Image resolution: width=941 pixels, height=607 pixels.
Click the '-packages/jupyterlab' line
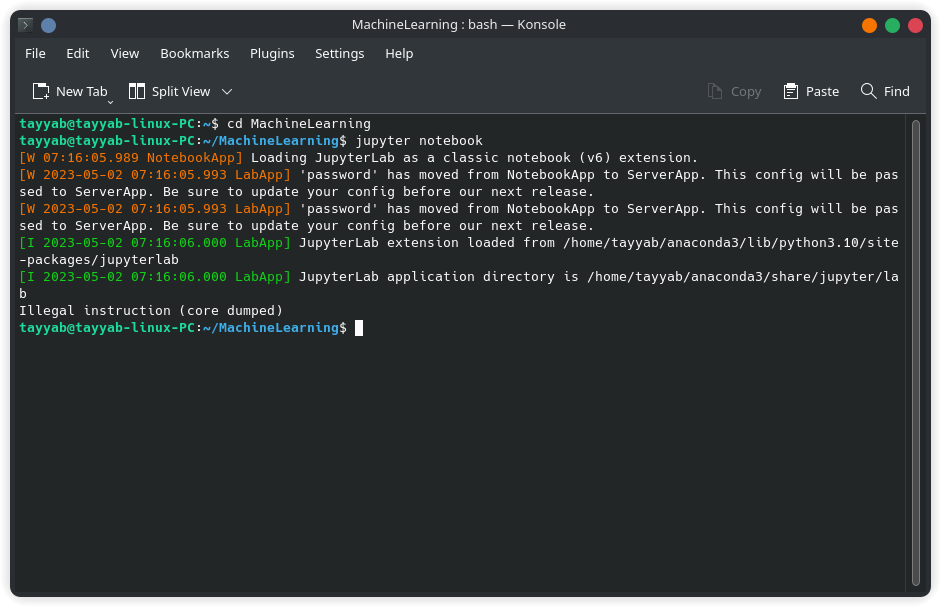(x=99, y=259)
